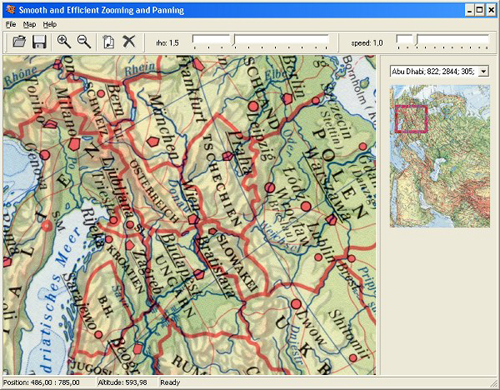Click the Abu Dhabi combo box text
Image resolution: width=500 pixels, height=390 pixels.
click(x=434, y=71)
